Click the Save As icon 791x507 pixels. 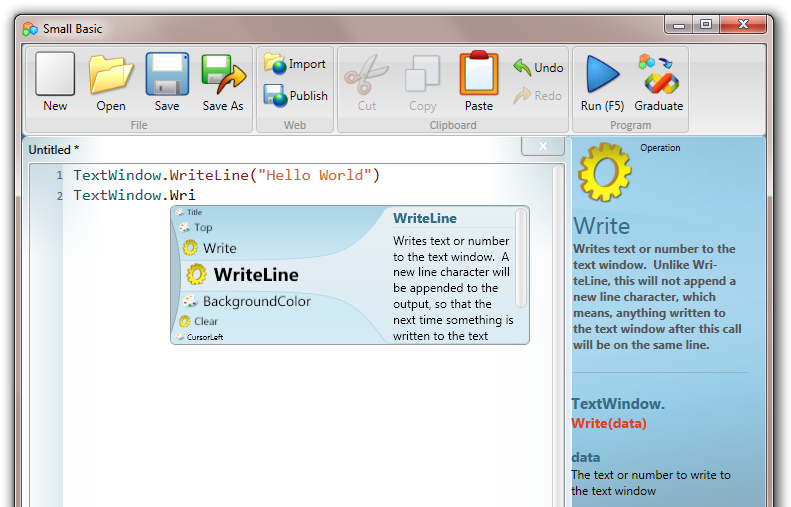[x=223, y=74]
